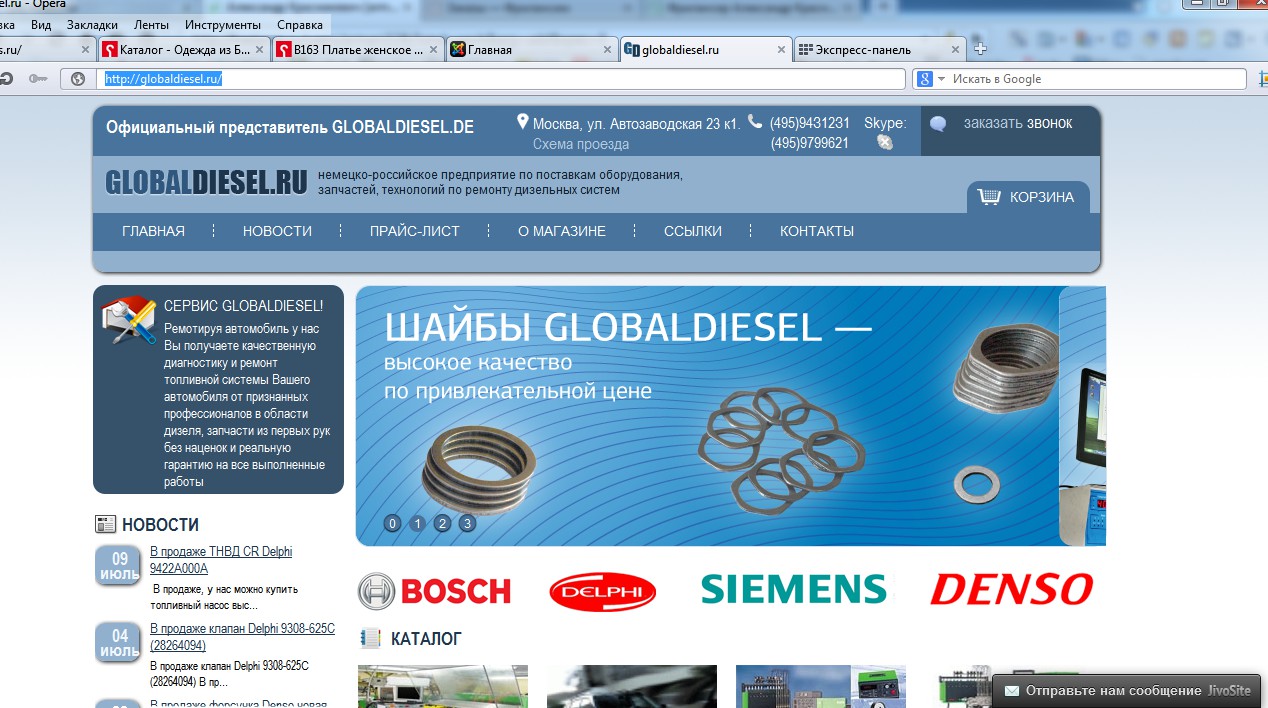The width and height of the screenshot is (1268, 708).
Task: Open the Схема проезда link
Action: (x=581, y=144)
